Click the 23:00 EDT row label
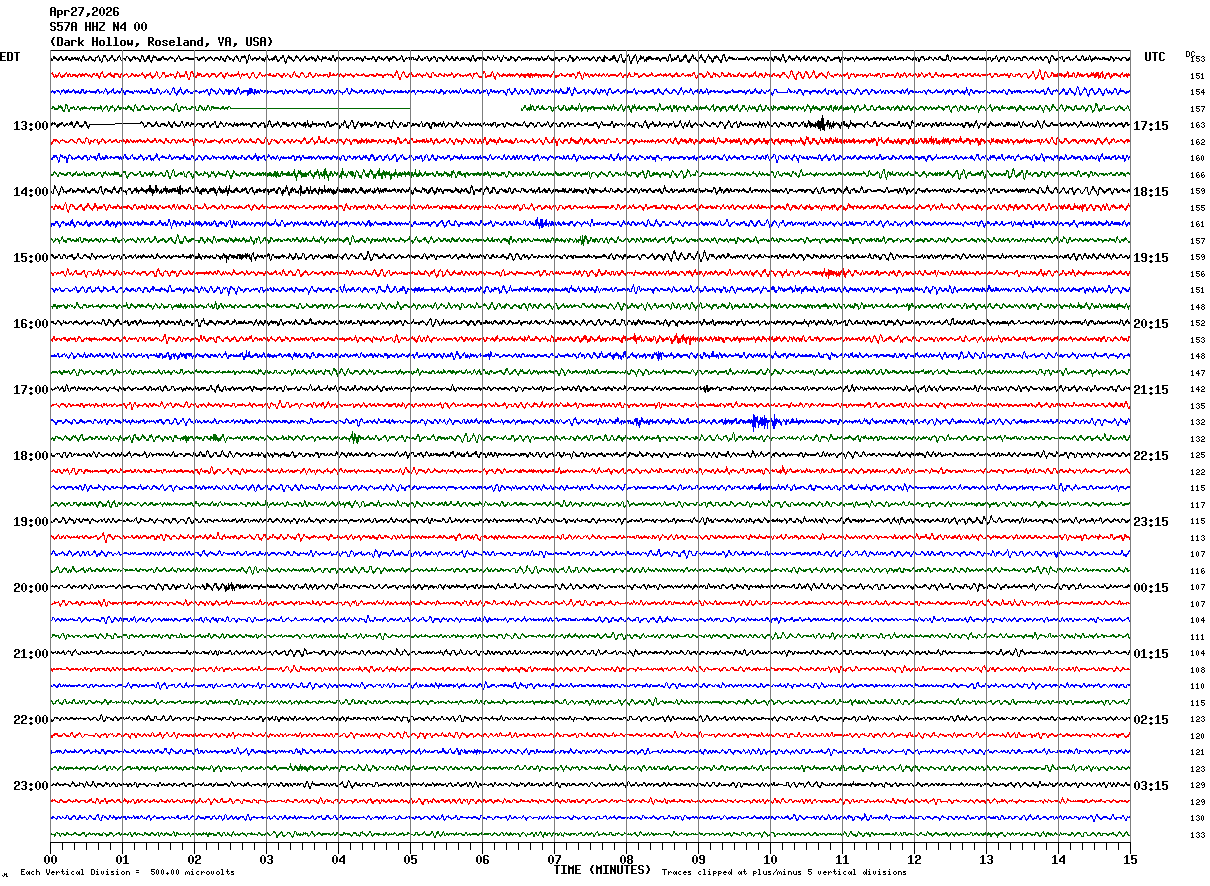The image size is (1210, 886). (x=30, y=786)
